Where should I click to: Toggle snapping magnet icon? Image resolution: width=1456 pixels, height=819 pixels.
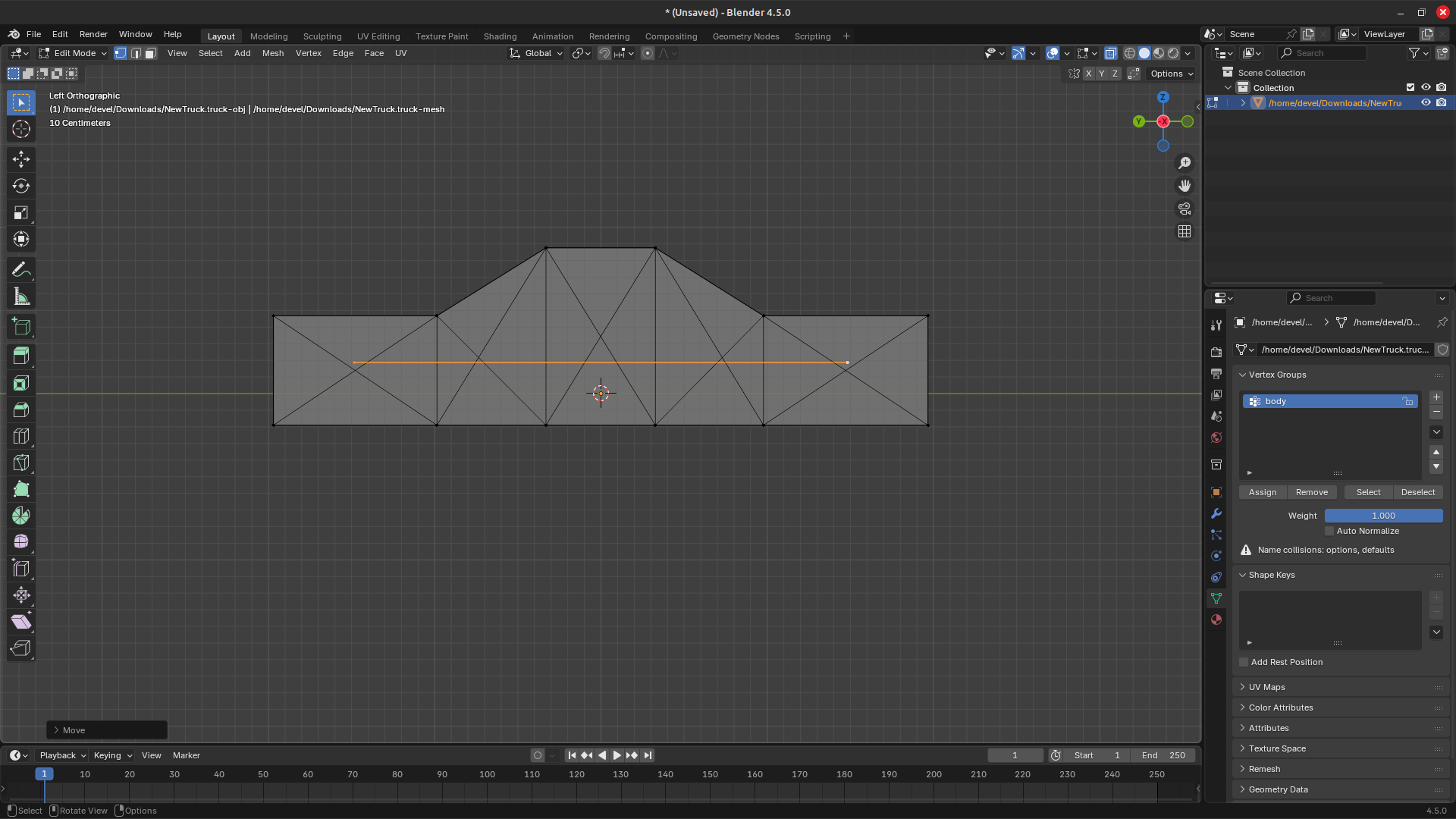pyautogui.click(x=604, y=53)
